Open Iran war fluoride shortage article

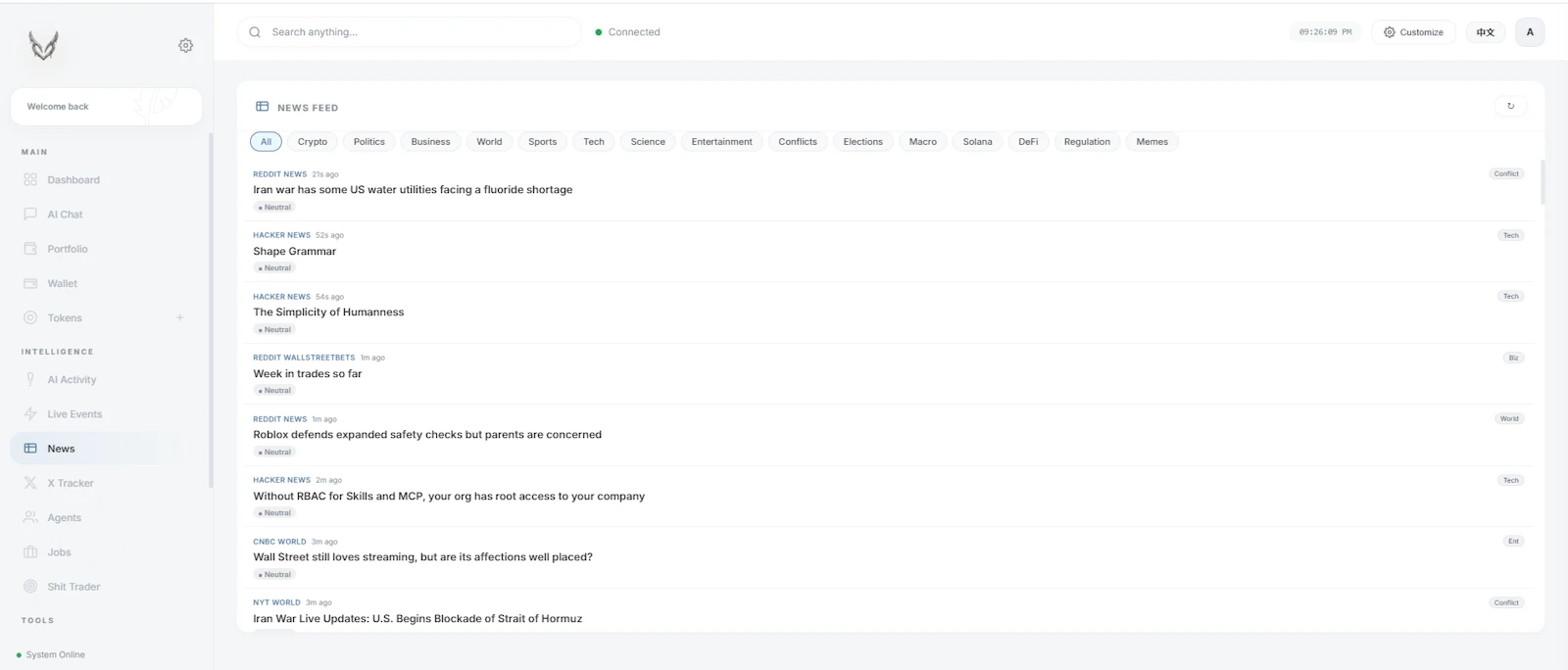413,190
